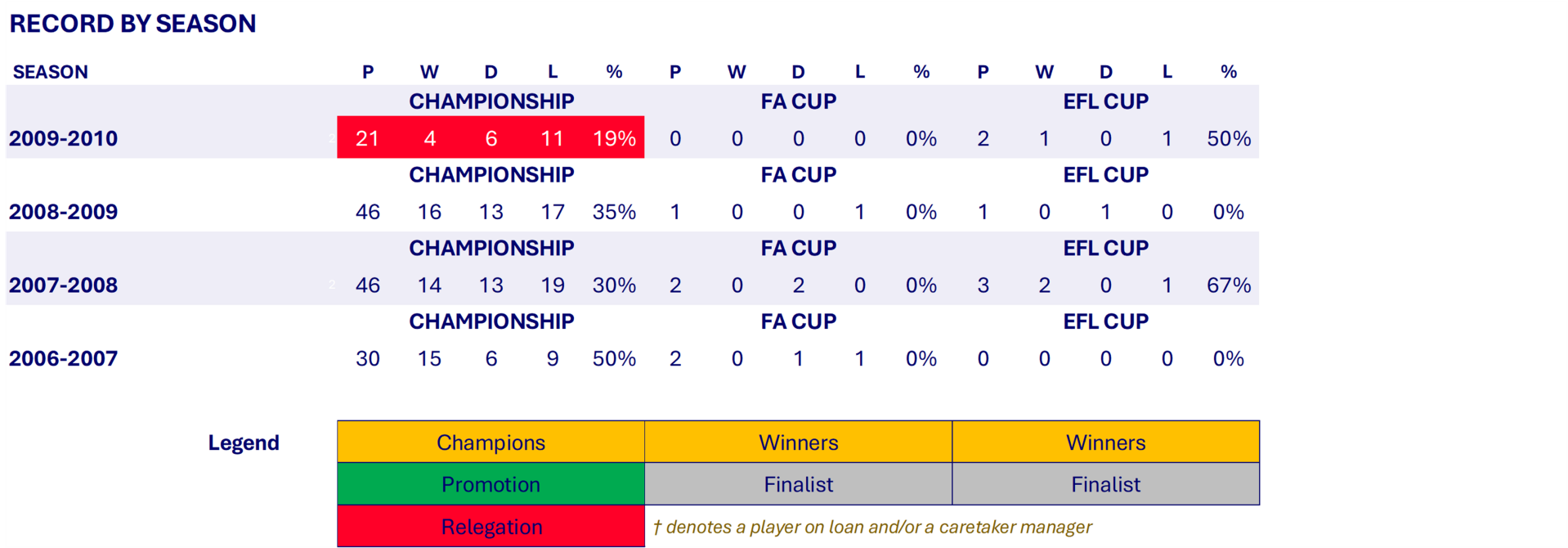Select the 35% Championship value for 2008-2009
Viewport: 1568px width, 548px height.
614,212
